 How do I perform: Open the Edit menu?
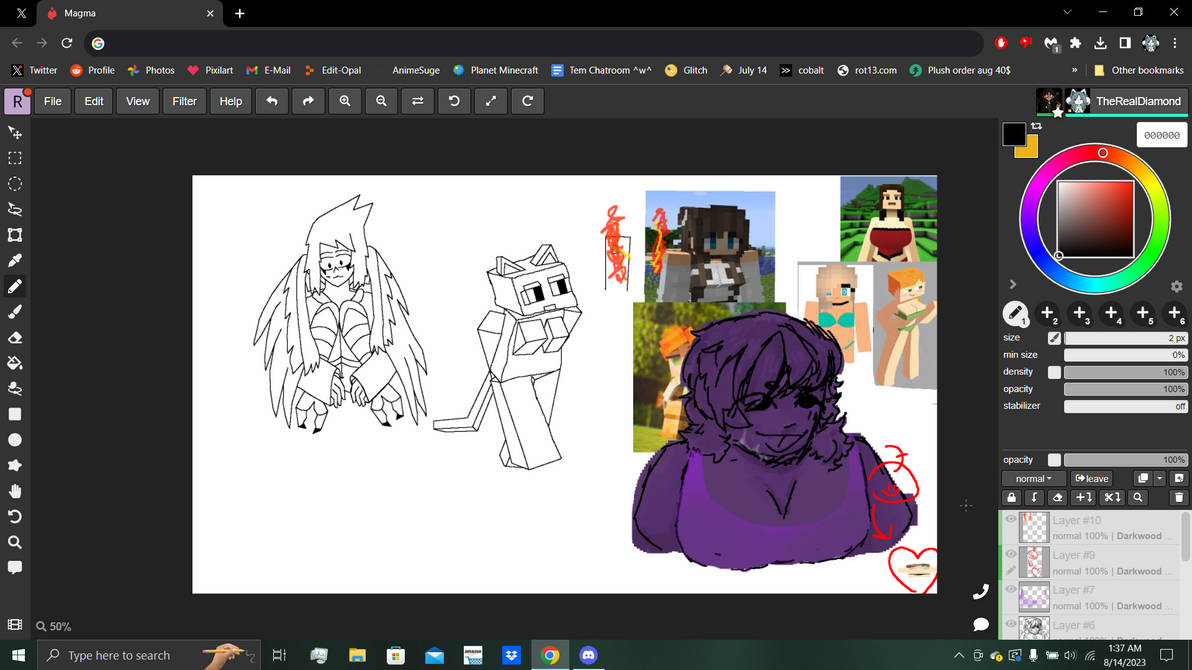coord(94,101)
